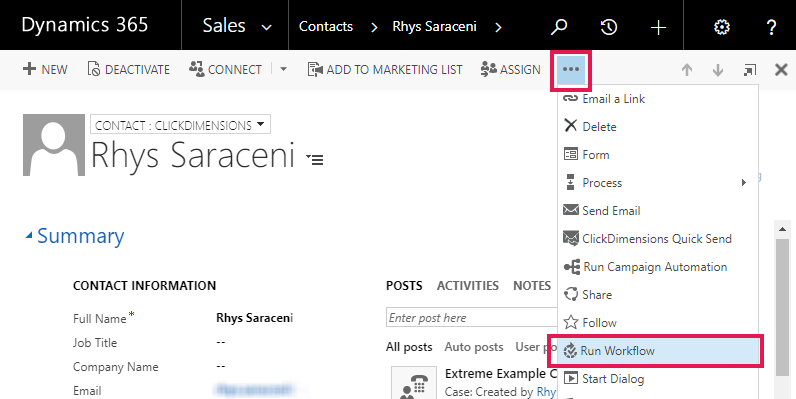Click DEACTIVATE in the command bar
This screenshot has height=399, width=796.
[128, 69]
